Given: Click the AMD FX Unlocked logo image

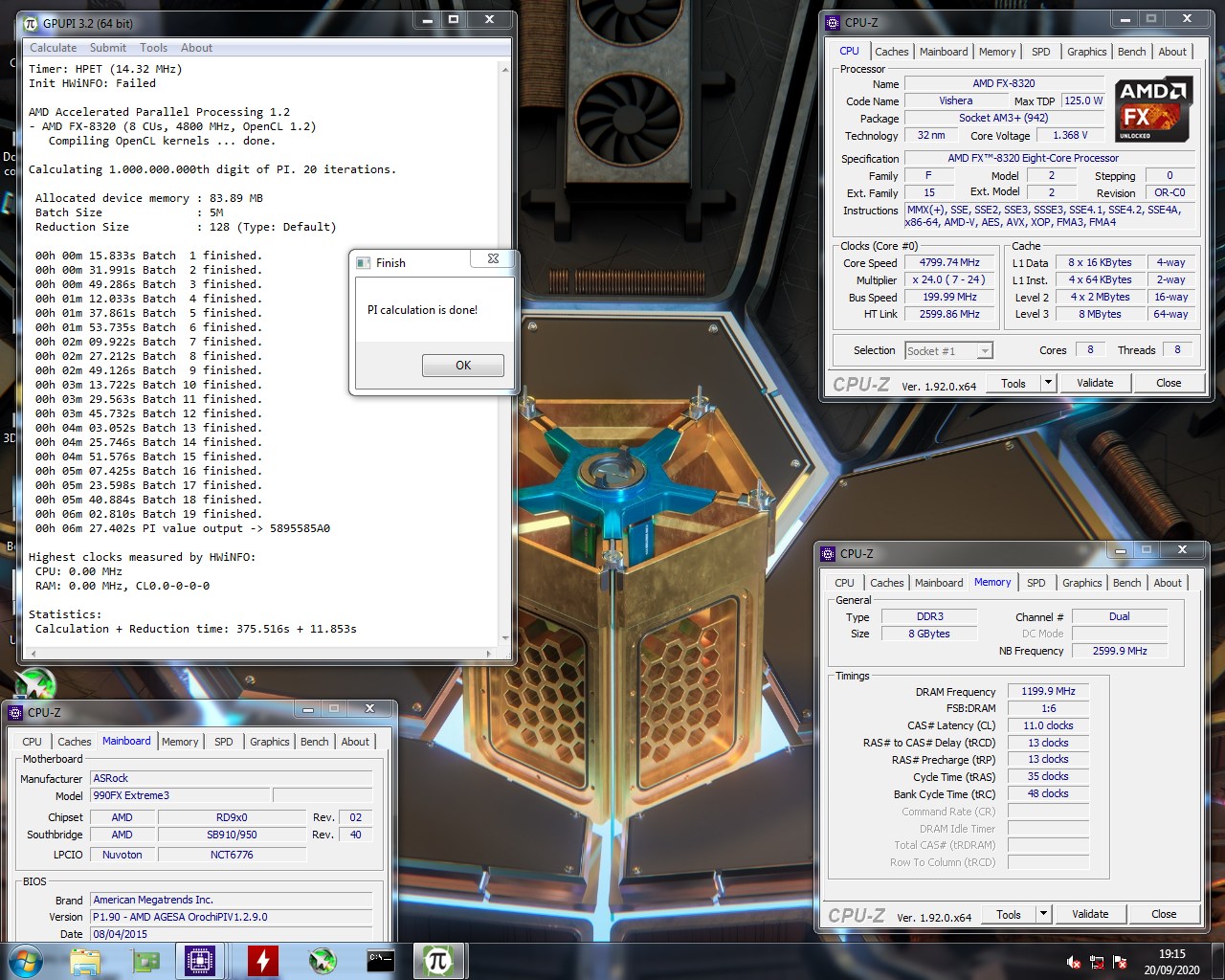Looking at the screenshot, I should click(x=1154, y=109).
